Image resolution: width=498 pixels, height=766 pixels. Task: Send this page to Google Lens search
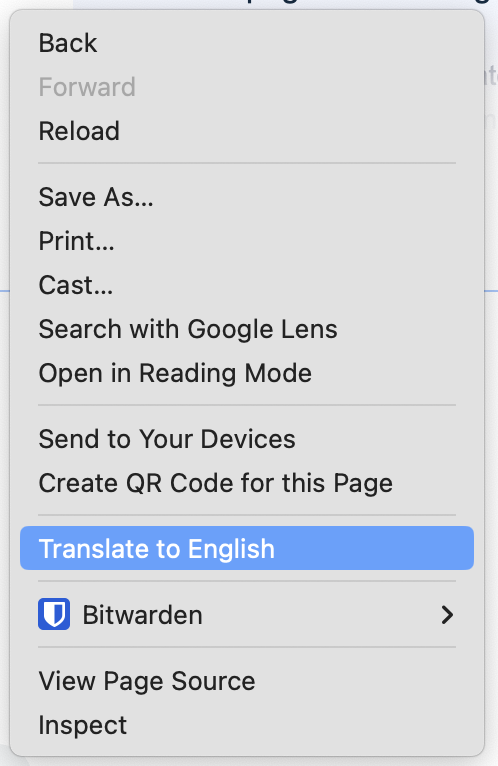pyautogui.click(x=247, y=329)
